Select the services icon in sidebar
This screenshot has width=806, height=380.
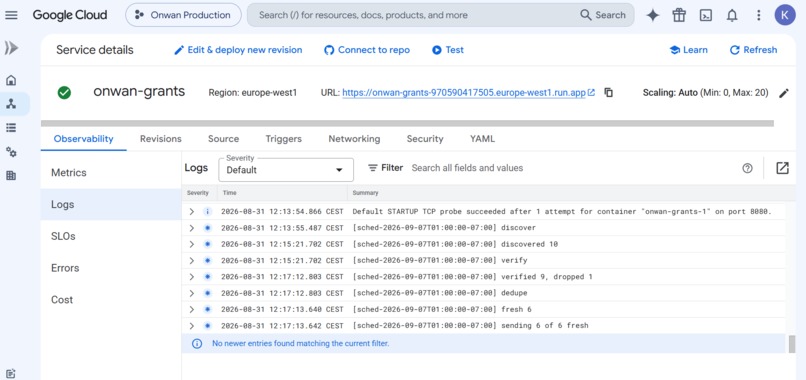[11, 104]
